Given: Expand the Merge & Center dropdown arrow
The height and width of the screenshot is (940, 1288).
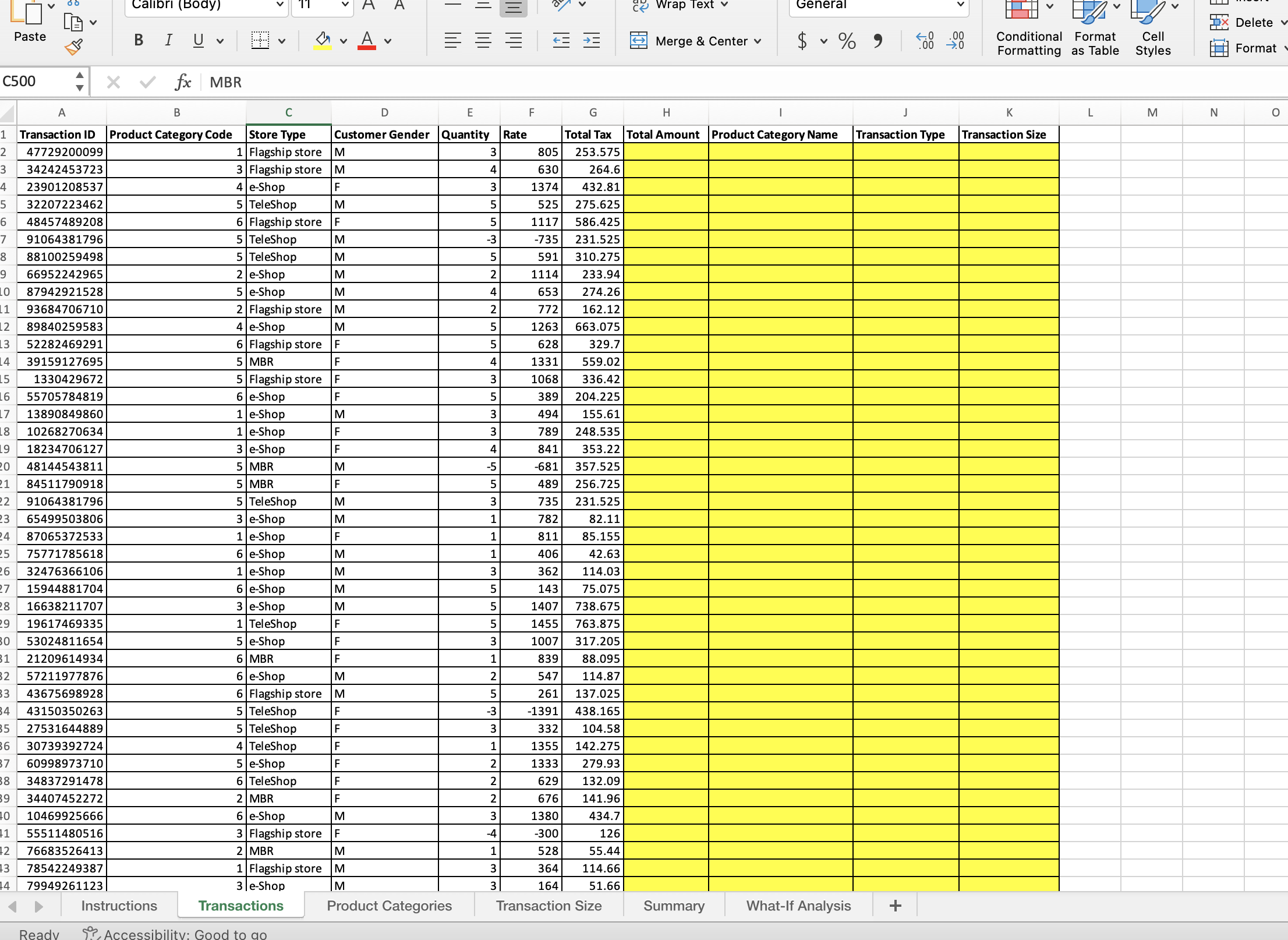Looking at the screenshot, I should (x=758, y=41).
